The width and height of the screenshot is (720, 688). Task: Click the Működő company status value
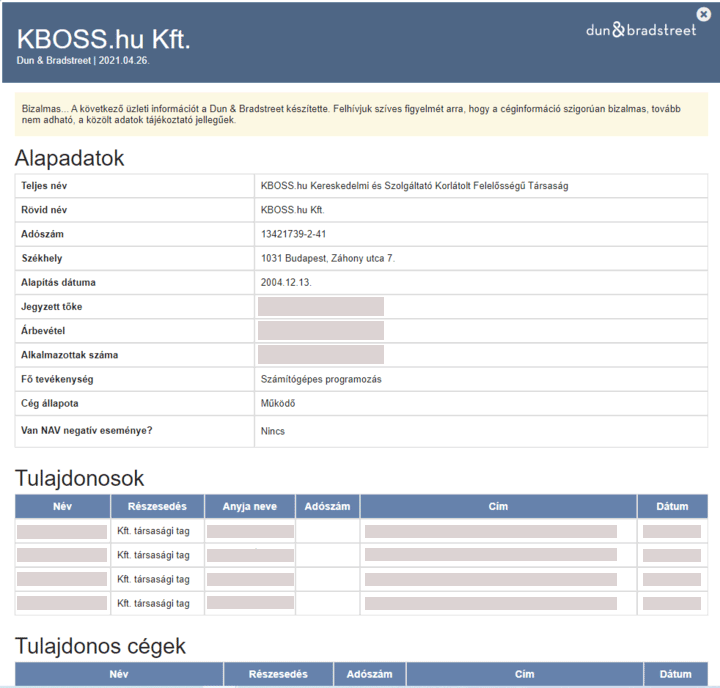point(277,403)
